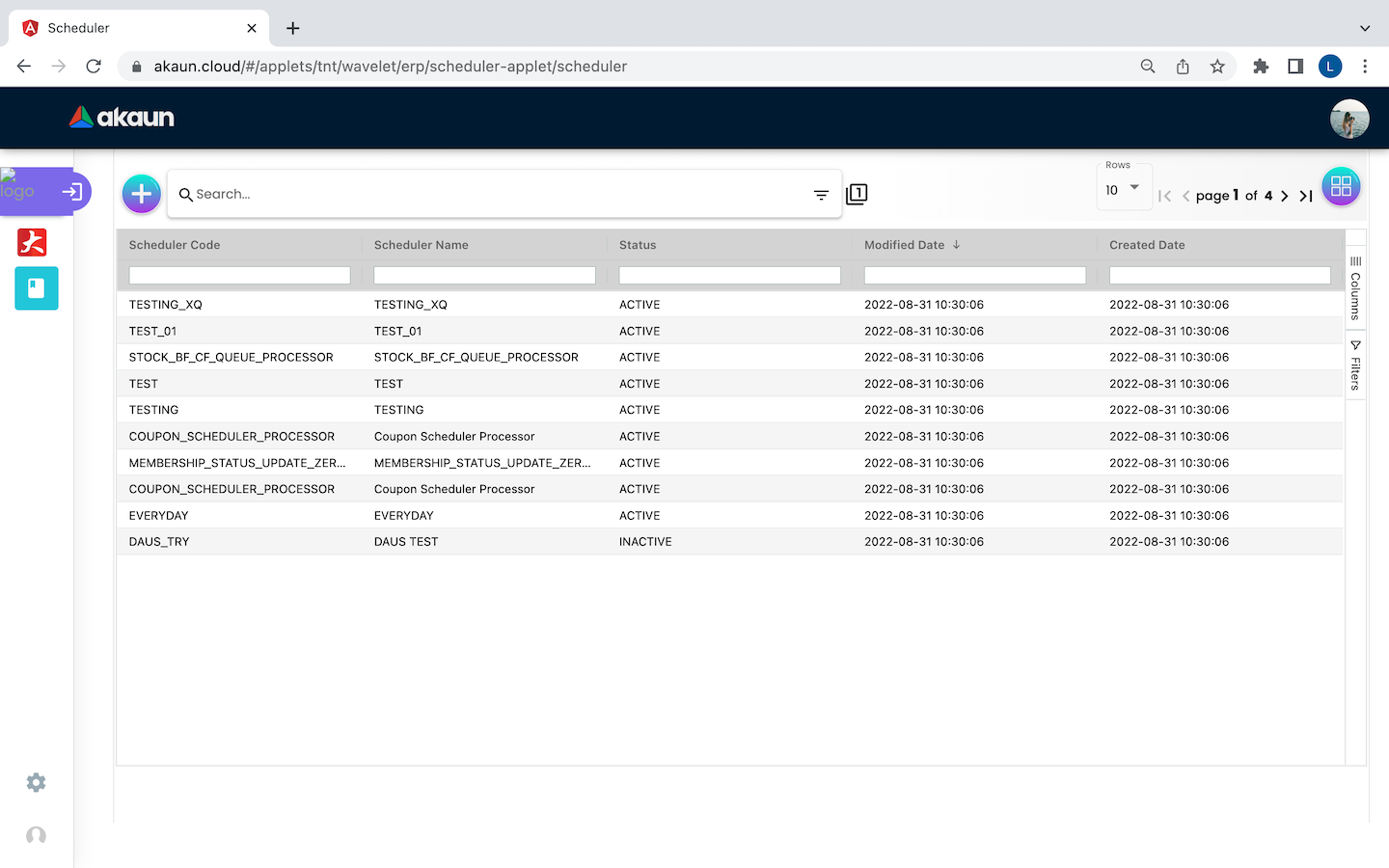1389x868 pixels.
Task: Jump to the last page arrow
Action: 1306,196
